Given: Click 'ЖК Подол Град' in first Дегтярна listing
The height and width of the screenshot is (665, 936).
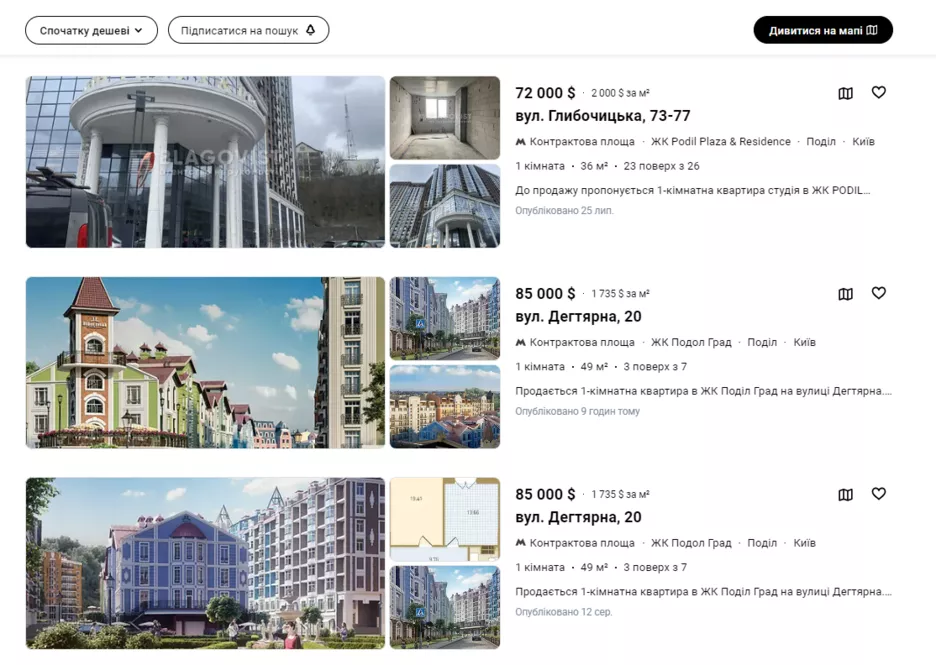Looking at the screenshot, I should tap(691, 343).
